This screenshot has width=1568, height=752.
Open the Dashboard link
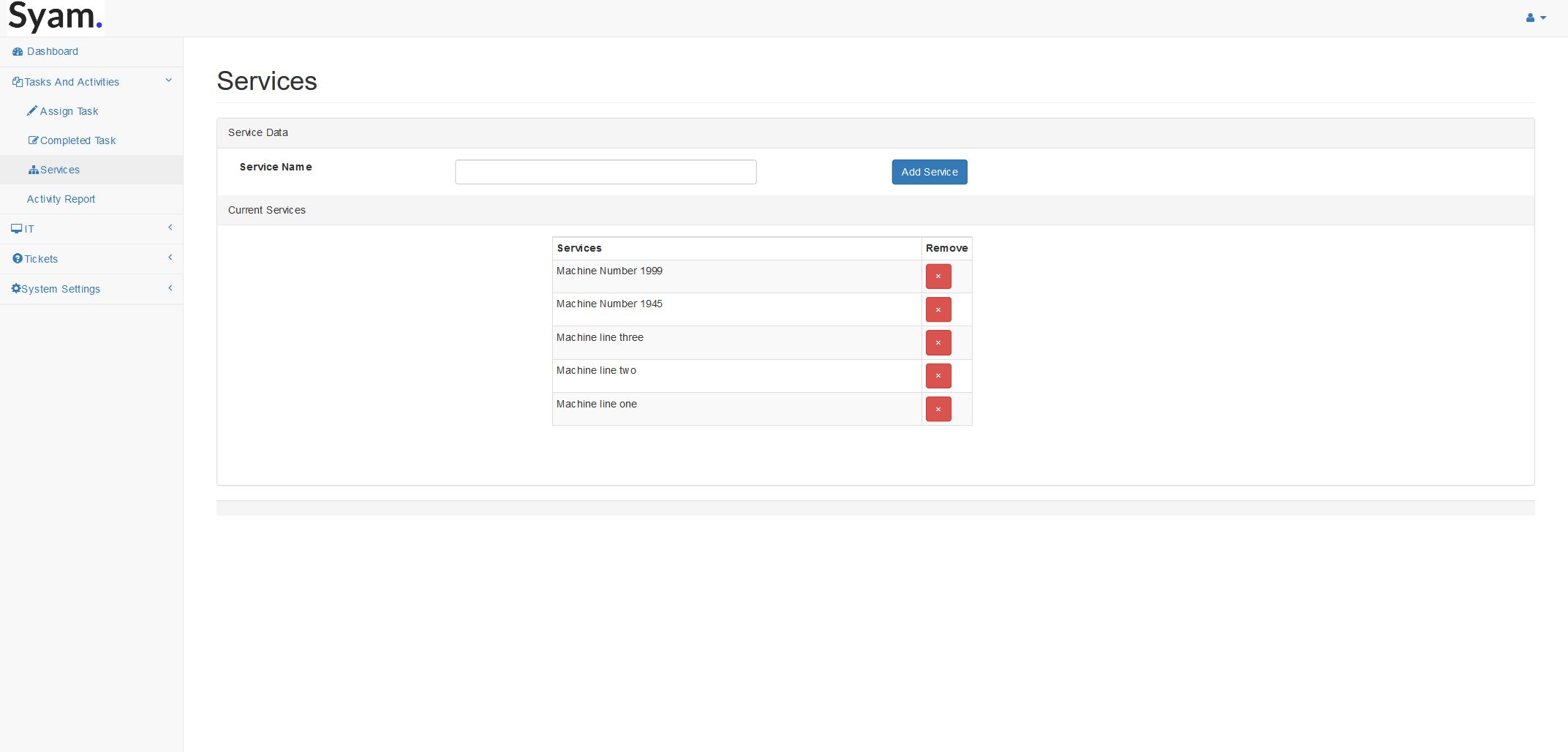53,51
